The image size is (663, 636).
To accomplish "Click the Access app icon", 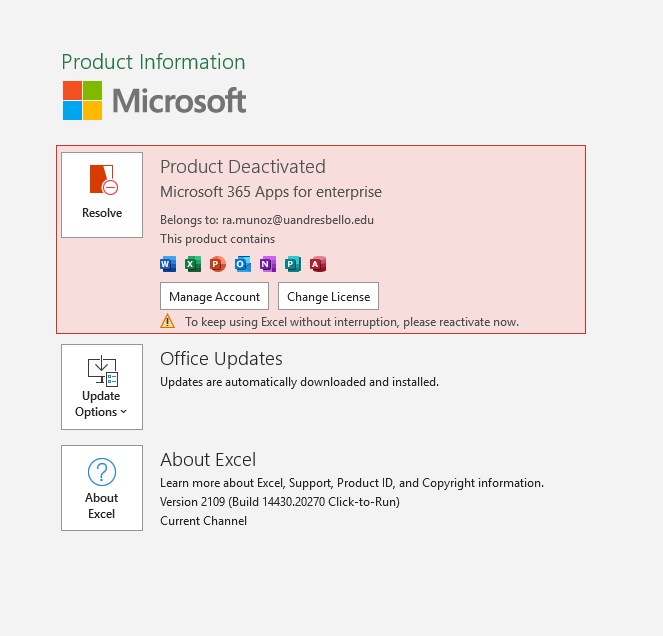I will tap(318, 265).
